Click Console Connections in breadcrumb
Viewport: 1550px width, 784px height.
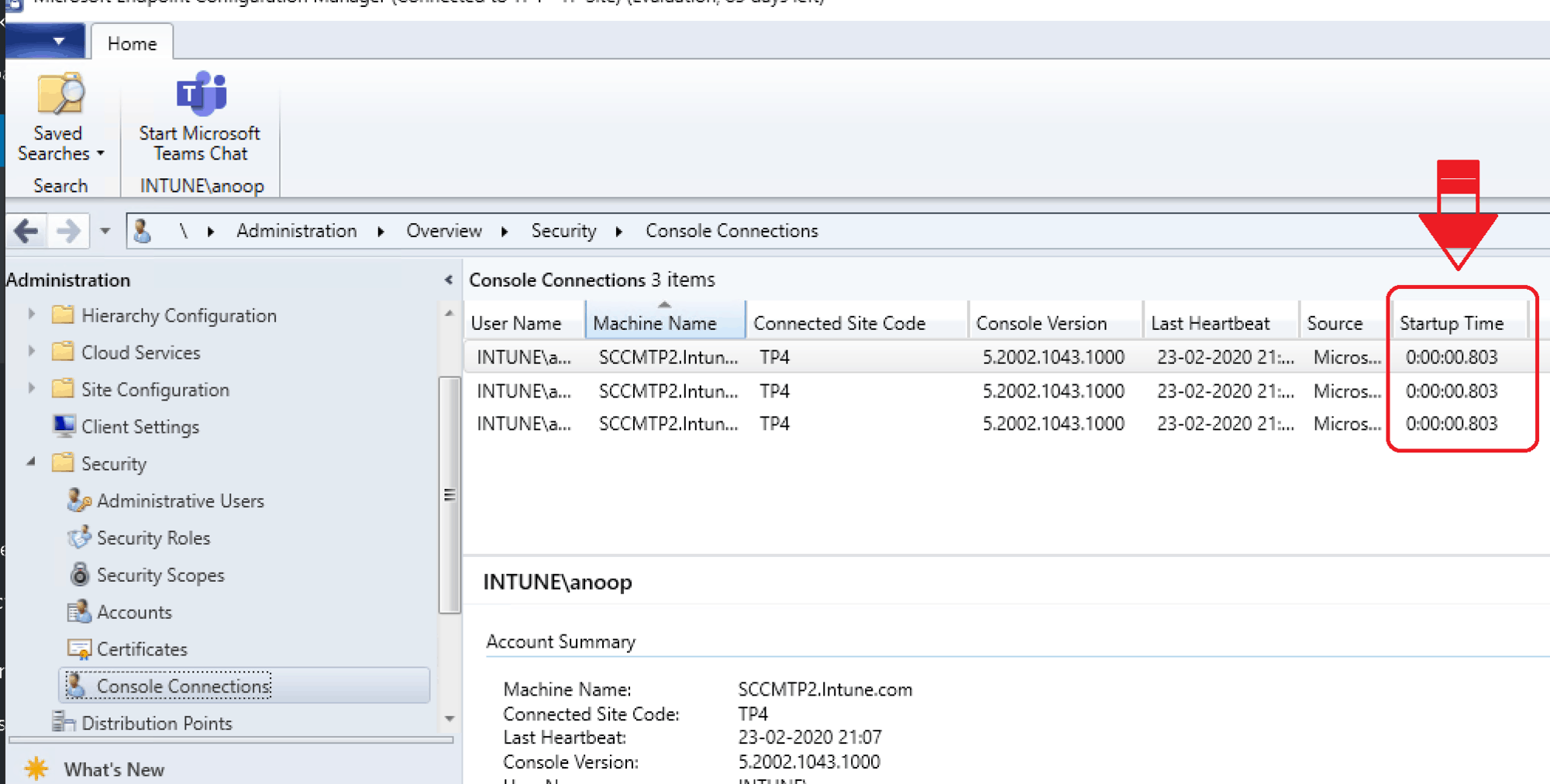(732, 231)
